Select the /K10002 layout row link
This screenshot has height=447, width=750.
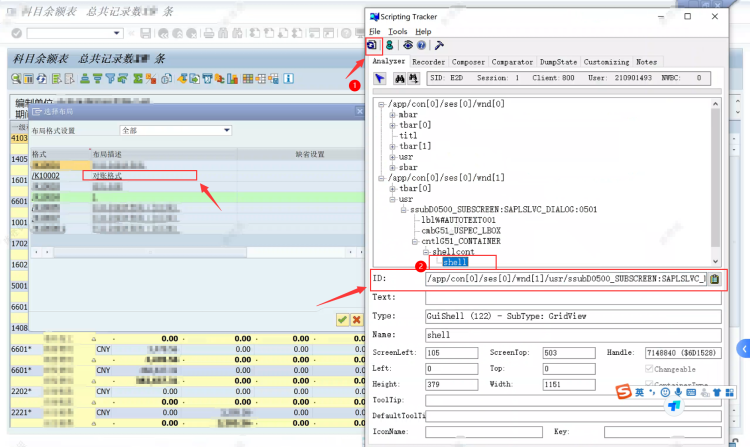point(46,175)
